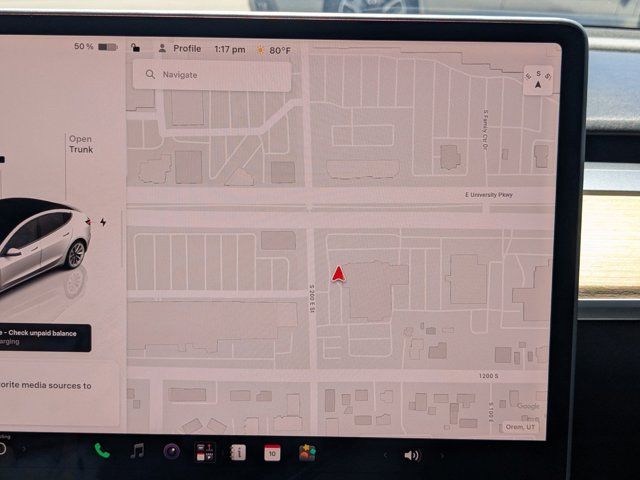Image resolution: width=640 pixels, height=480 pixels.
Task: Tap Open Trunk
Action: coord(81,144)
